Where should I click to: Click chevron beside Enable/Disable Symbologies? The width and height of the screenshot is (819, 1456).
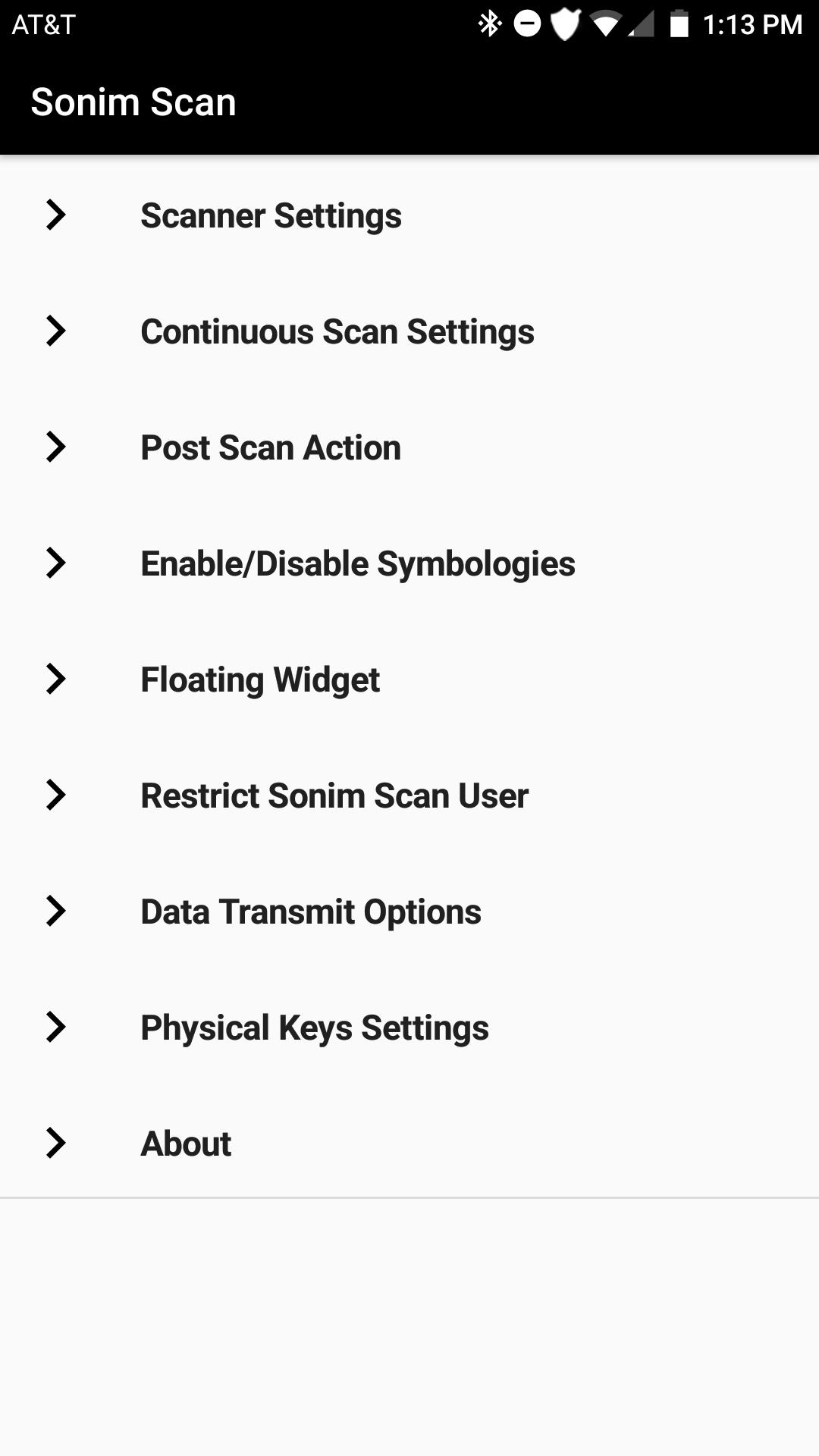(x=55, y=563)
